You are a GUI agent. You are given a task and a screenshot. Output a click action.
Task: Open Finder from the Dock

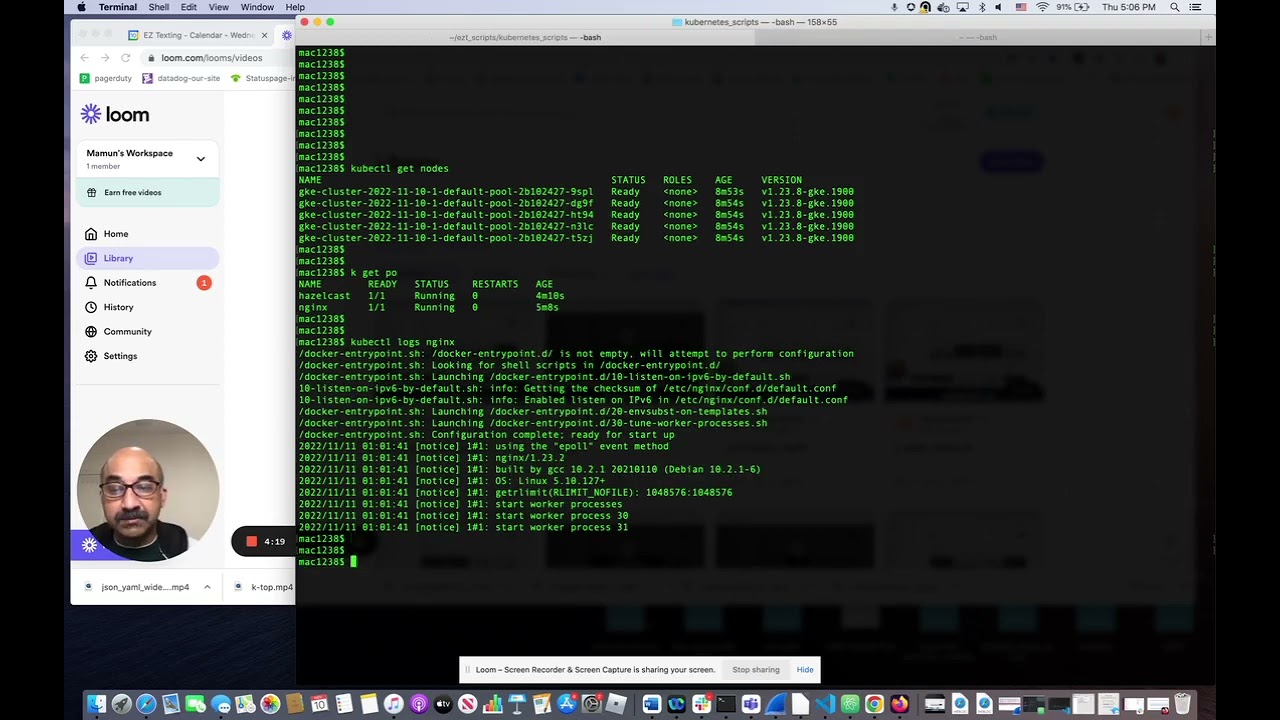point(96,704)
